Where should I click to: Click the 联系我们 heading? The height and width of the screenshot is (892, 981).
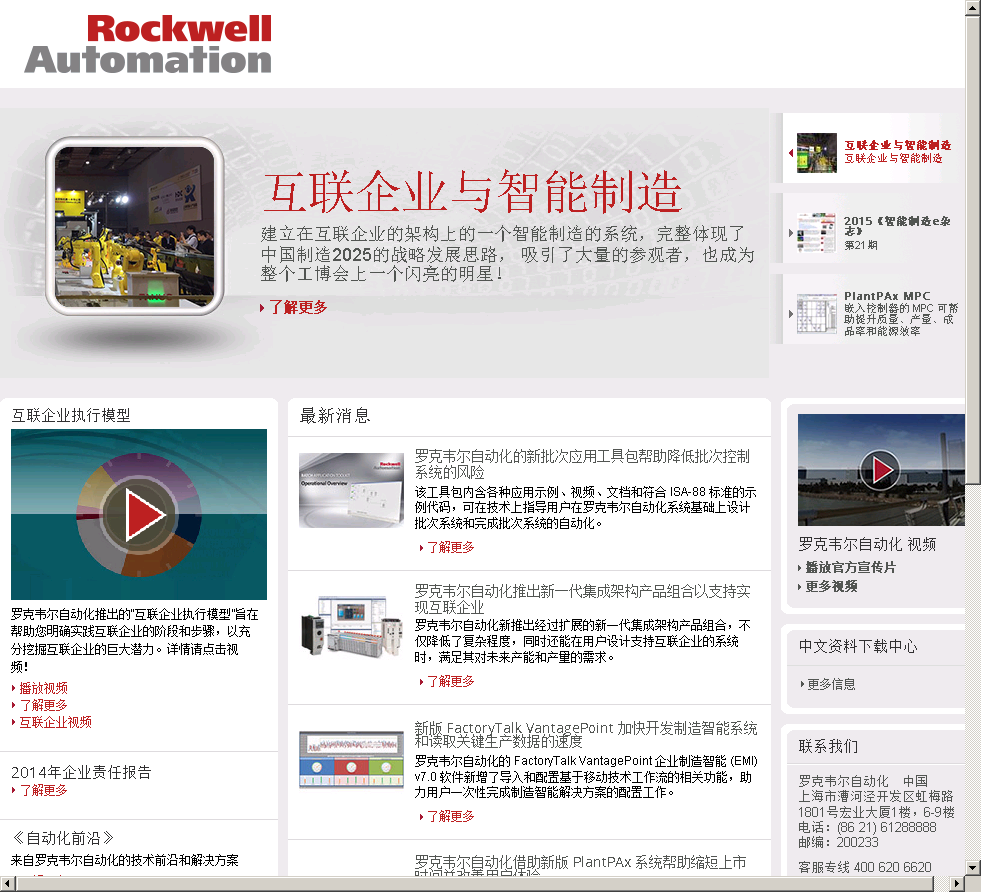click(x=828, y=746)
